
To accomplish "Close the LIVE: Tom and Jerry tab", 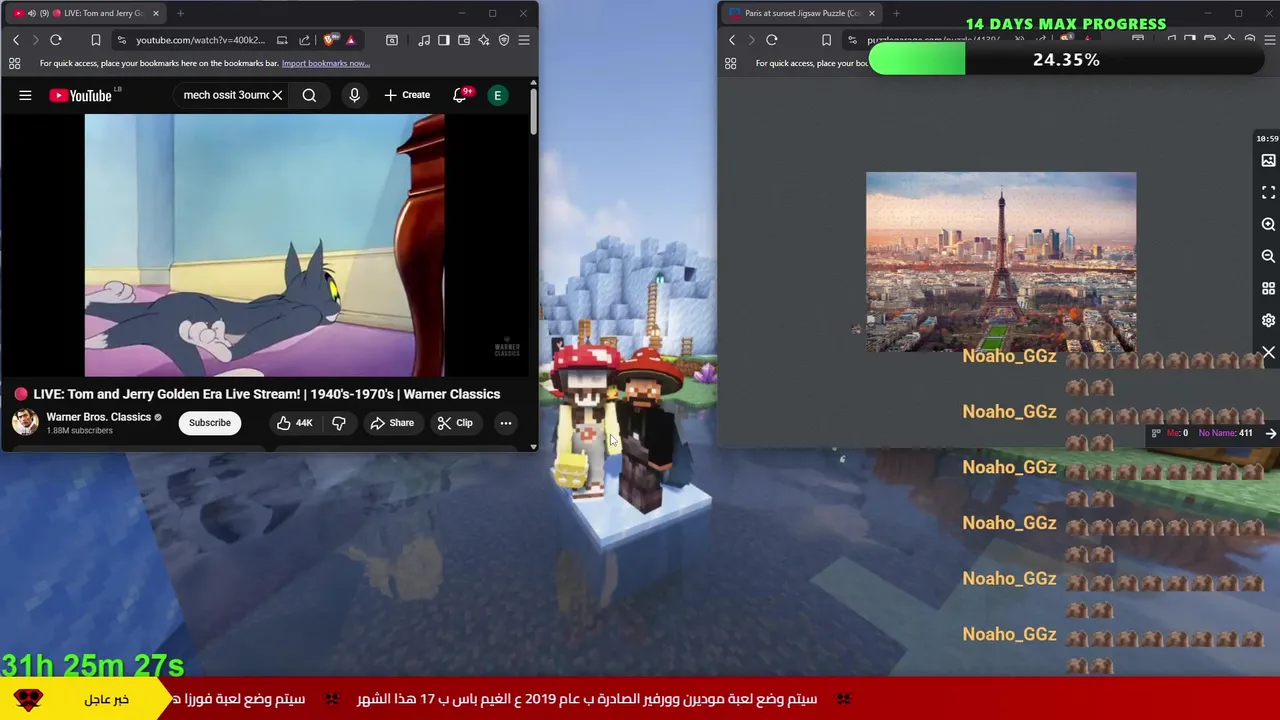I will [x=155, y=13].
